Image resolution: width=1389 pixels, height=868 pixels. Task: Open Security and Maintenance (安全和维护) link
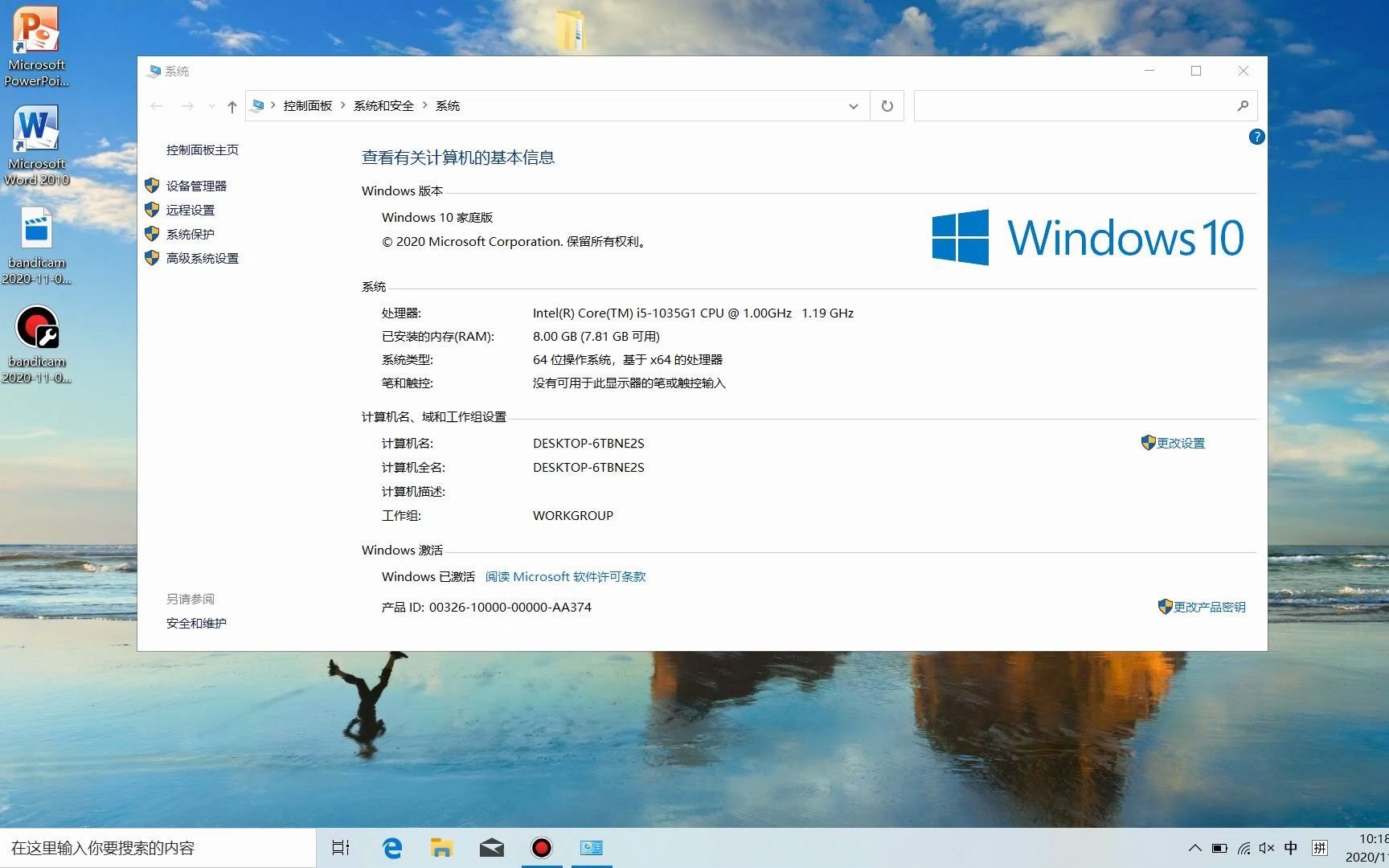[196, 623]
